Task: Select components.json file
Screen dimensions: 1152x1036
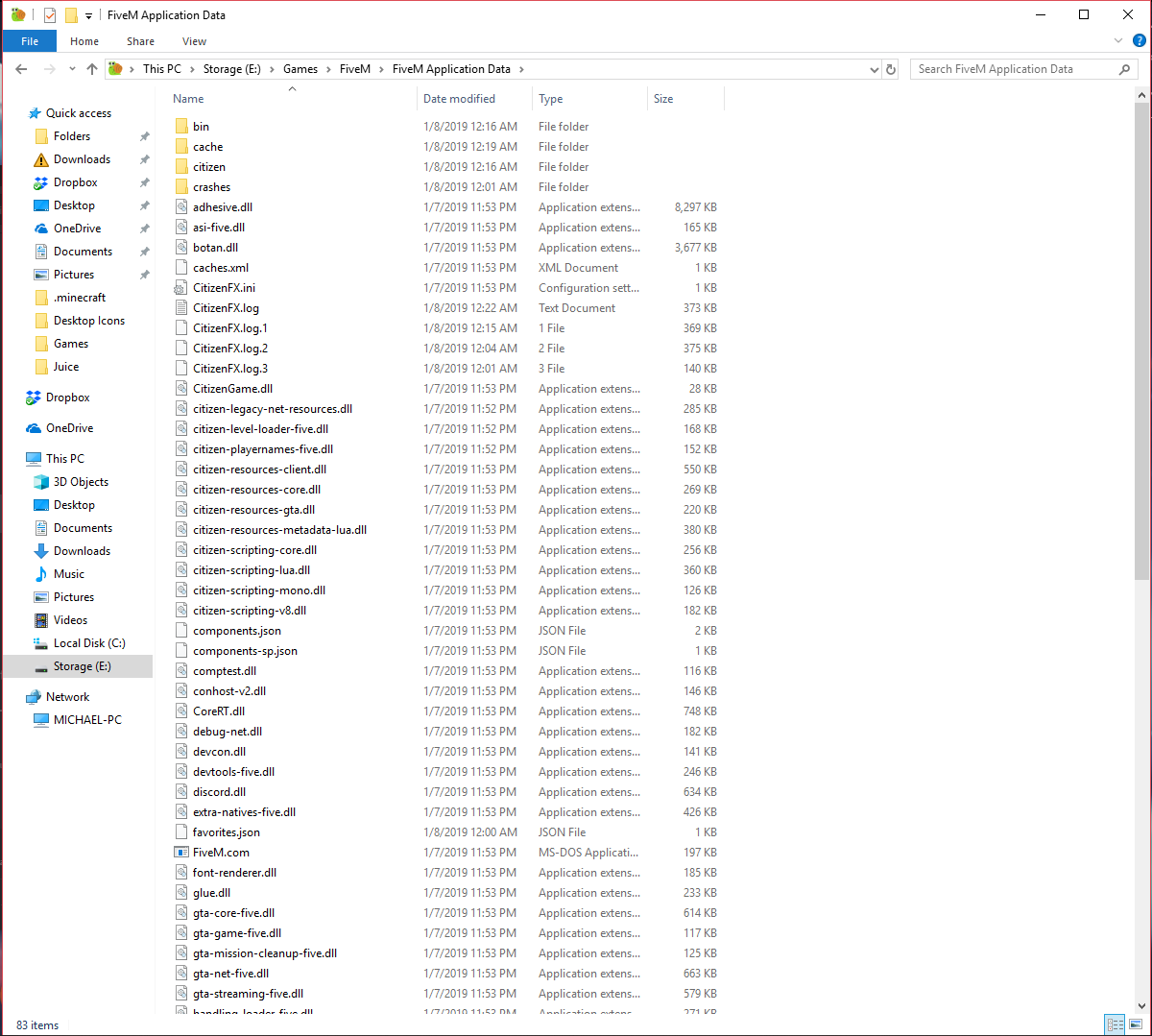Action: click(237, 631)
